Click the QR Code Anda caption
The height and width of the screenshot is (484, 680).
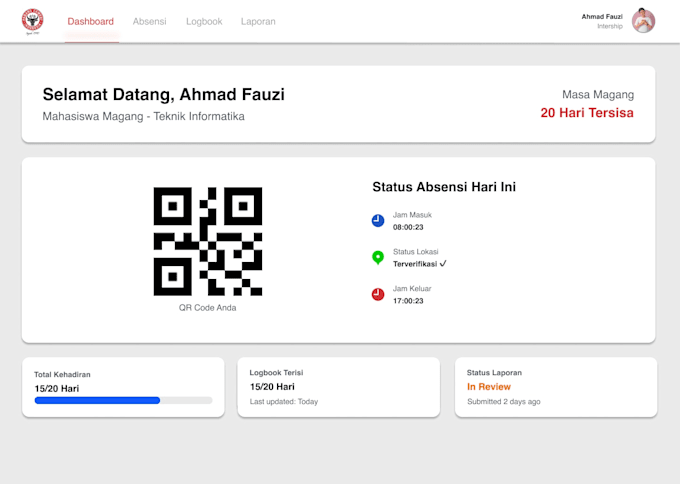(x=208, y=307)
